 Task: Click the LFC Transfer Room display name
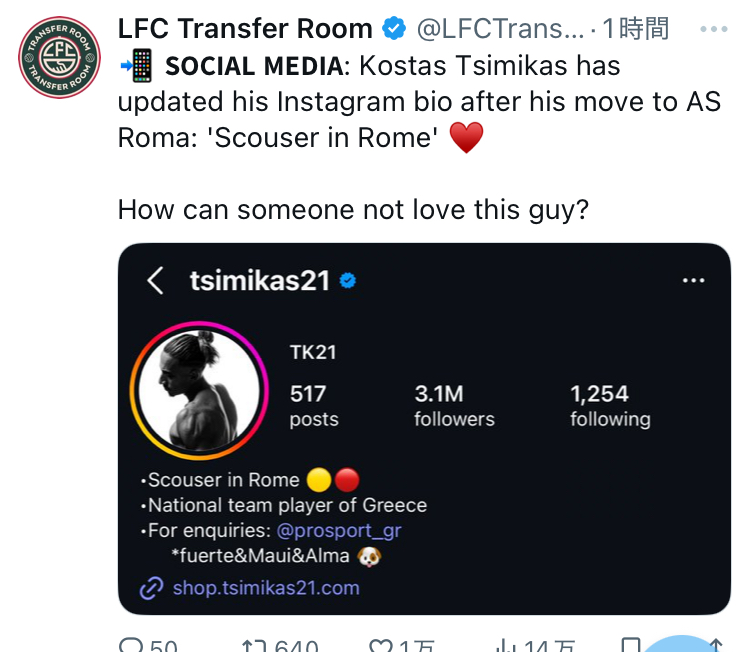point(245,29)
